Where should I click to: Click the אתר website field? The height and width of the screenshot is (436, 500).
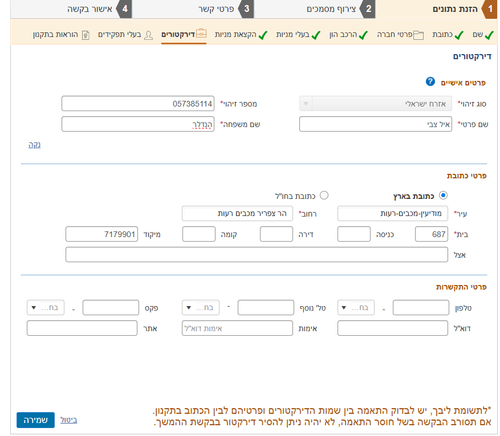click(82, 328)
